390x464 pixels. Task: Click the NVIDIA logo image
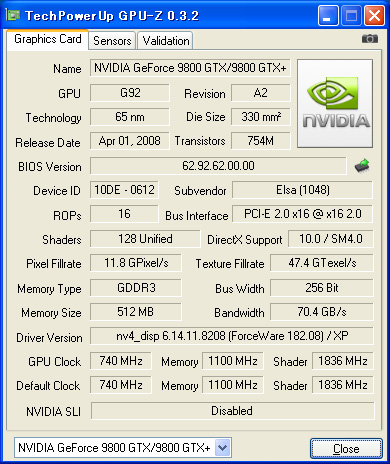[335, 104]
